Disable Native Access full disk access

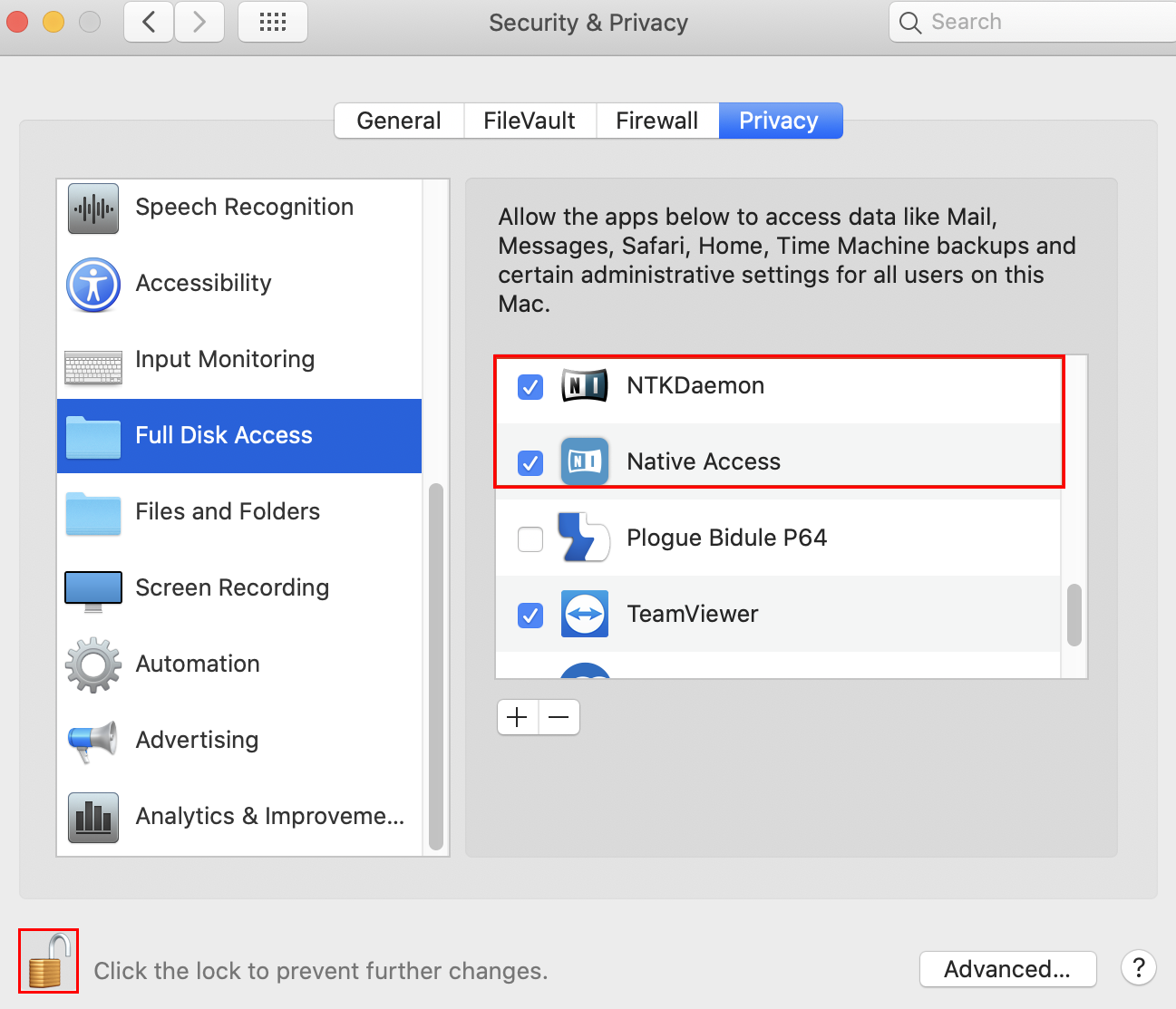click(x=530, y=463)
